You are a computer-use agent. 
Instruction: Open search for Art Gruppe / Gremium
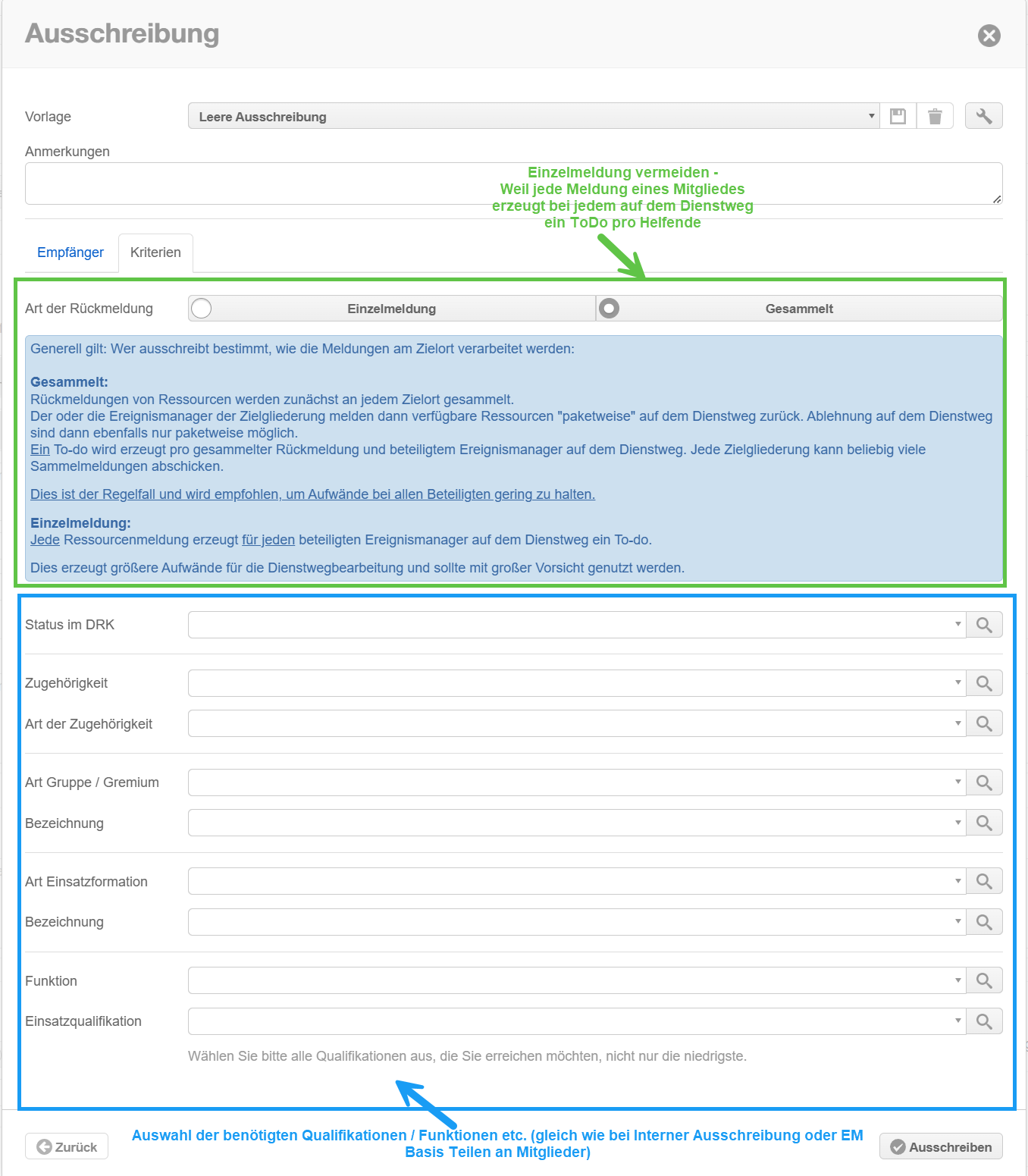(984, 782)
